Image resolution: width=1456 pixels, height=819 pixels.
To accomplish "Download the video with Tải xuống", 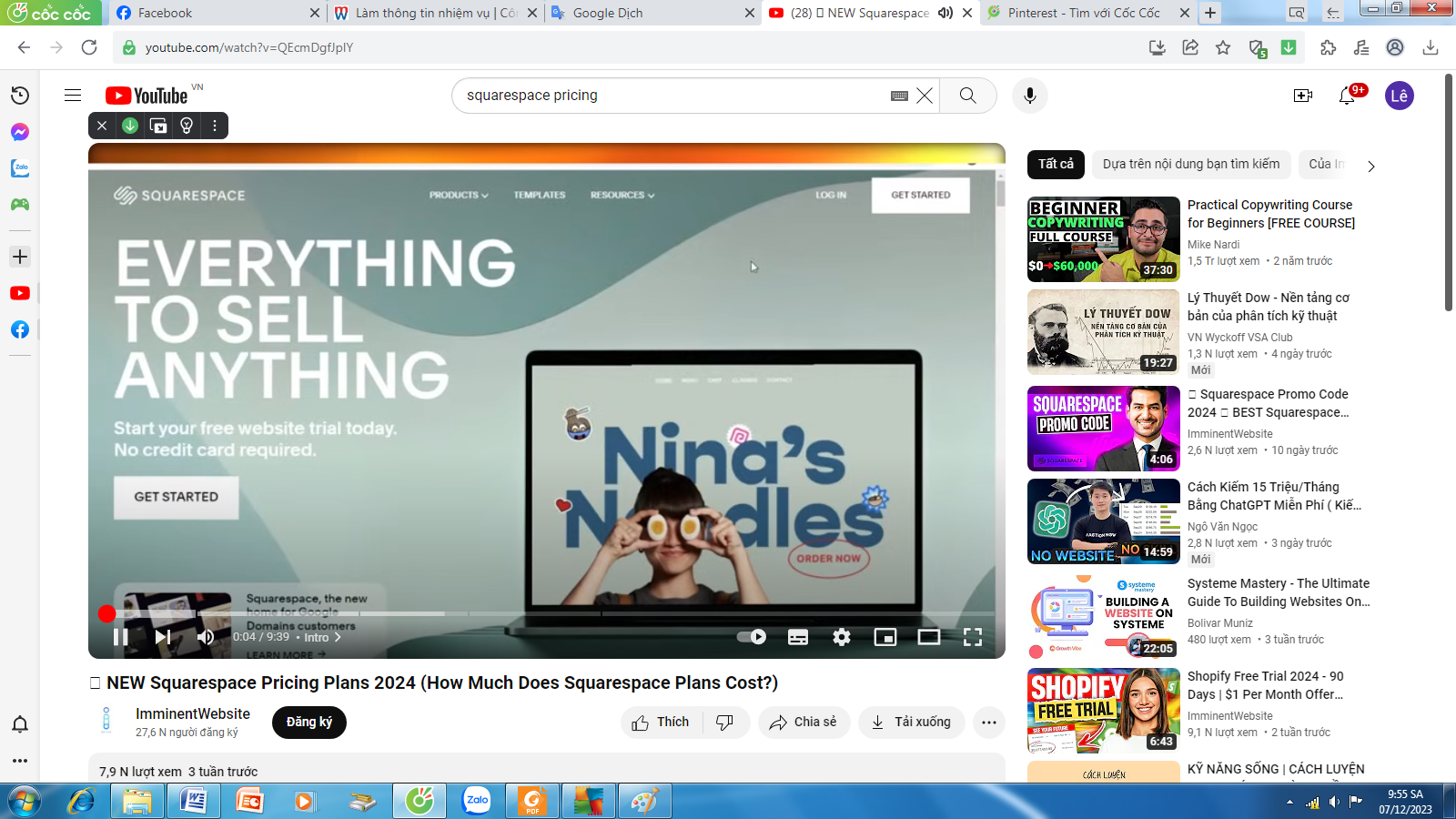I will (x=911, y=723).
